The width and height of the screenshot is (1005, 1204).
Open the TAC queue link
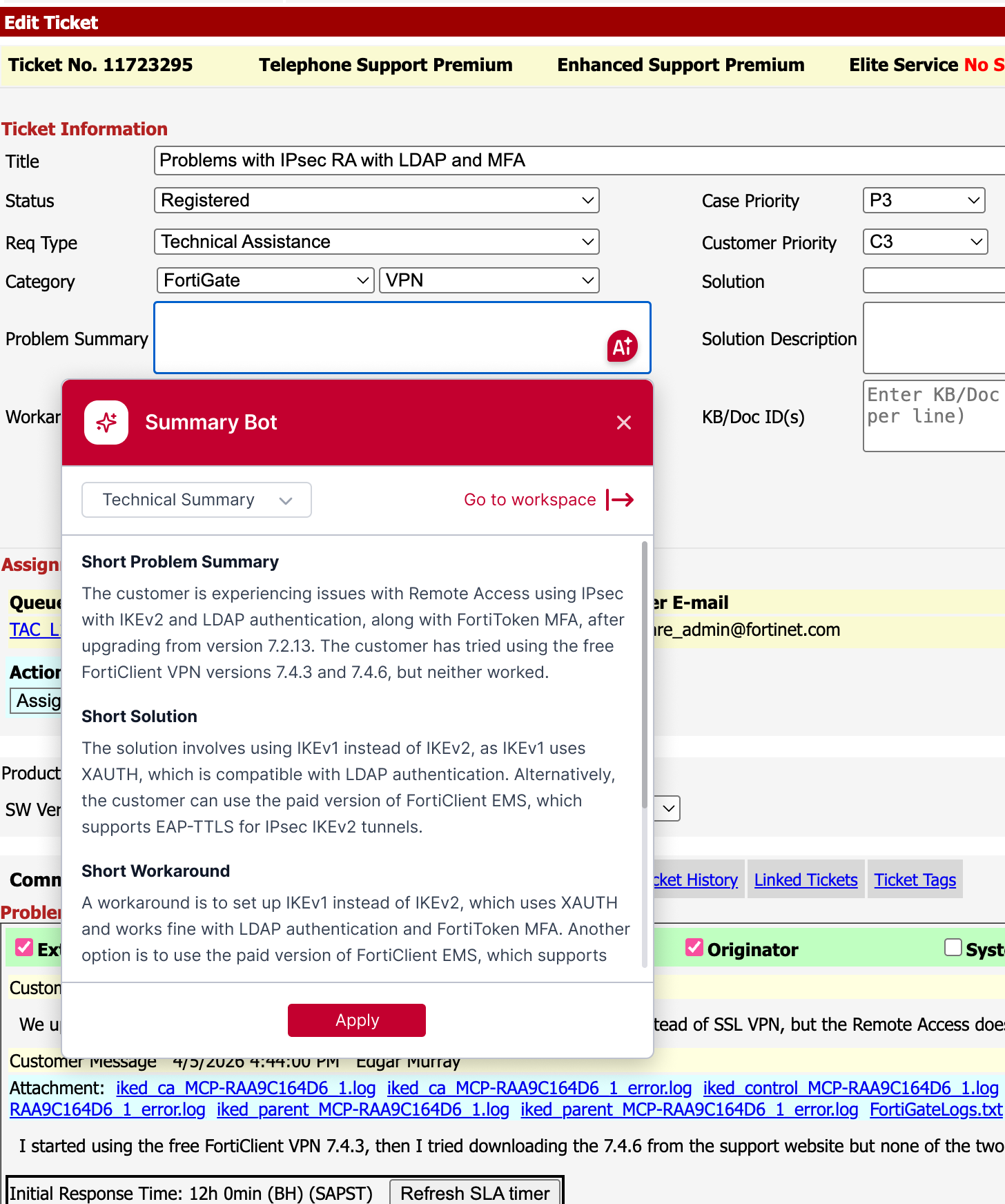pyautogui.click(x=35, y=630)
